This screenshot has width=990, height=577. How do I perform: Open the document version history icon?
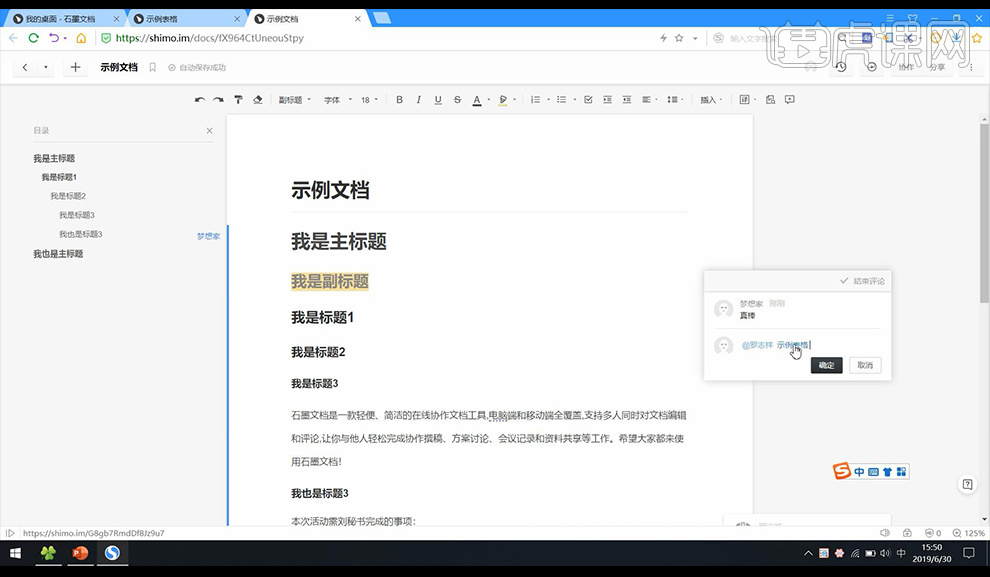coord(841,67)
